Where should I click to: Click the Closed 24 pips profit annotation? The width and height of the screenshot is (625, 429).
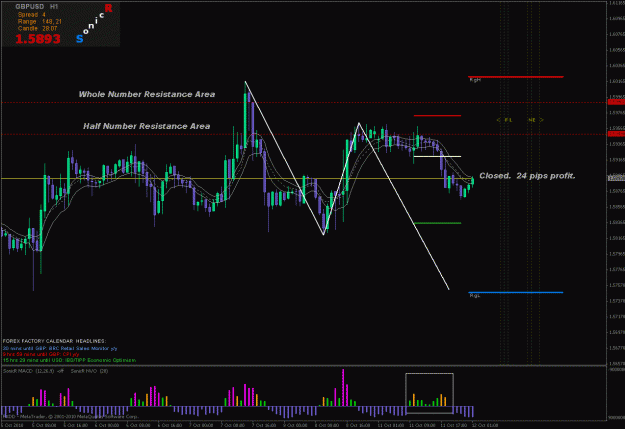527,176
